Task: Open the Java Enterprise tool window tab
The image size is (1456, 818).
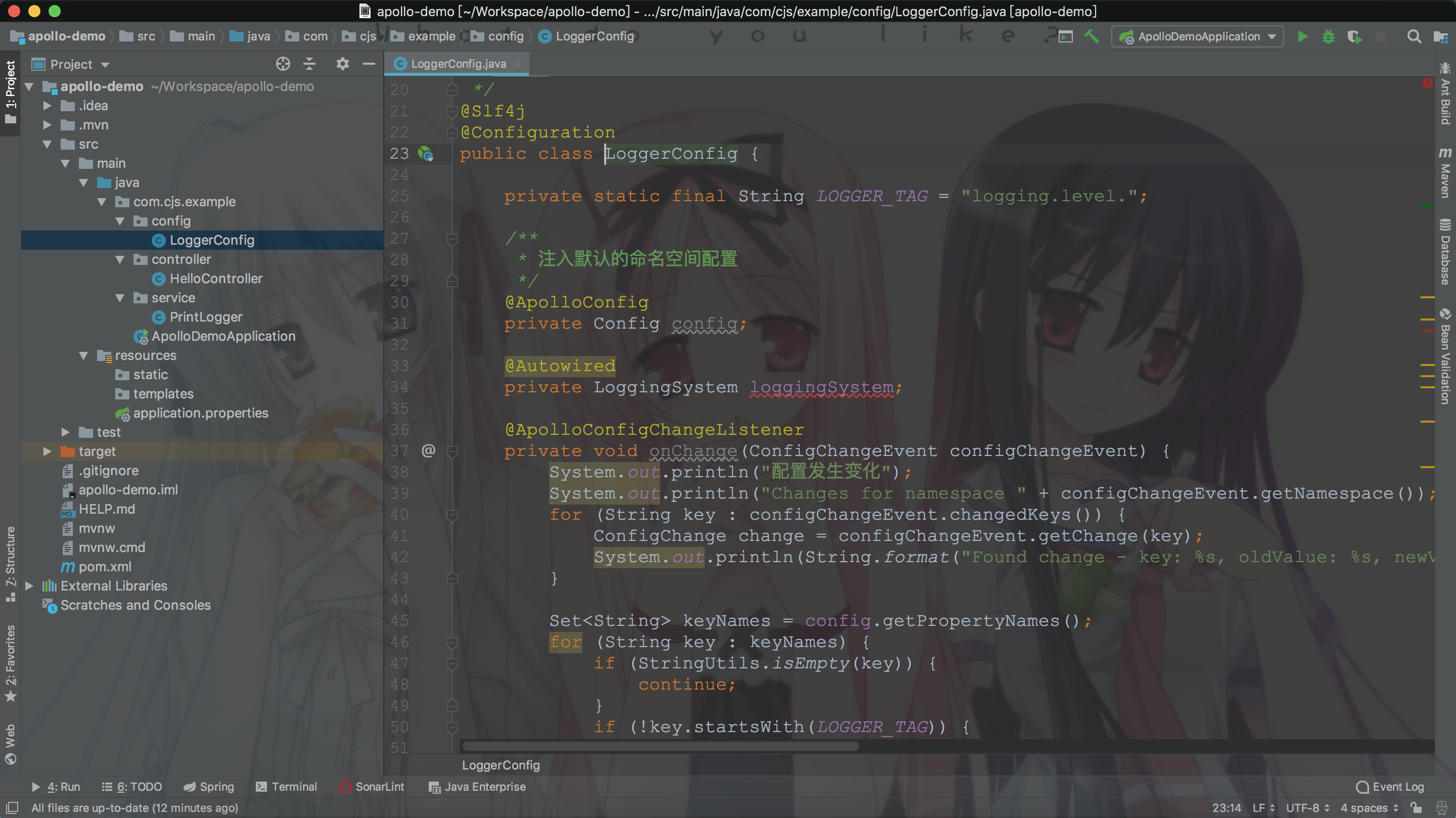Action: 478,786
